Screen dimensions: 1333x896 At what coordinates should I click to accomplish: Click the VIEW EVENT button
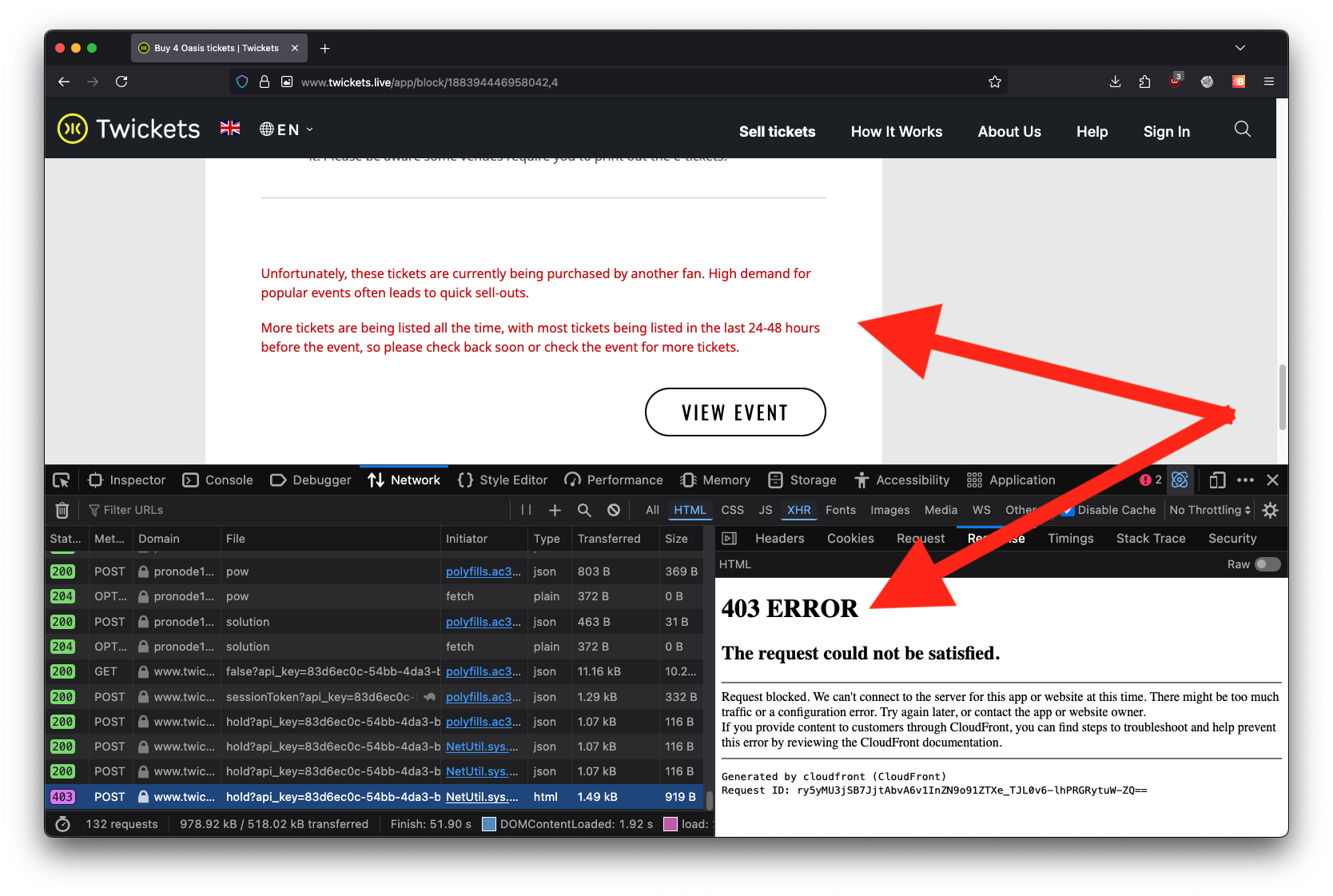[734, 412]
